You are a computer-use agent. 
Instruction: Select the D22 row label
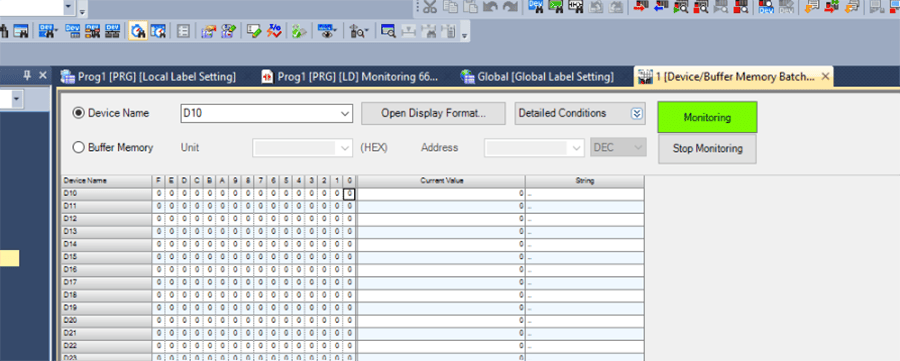click(107, 346)
